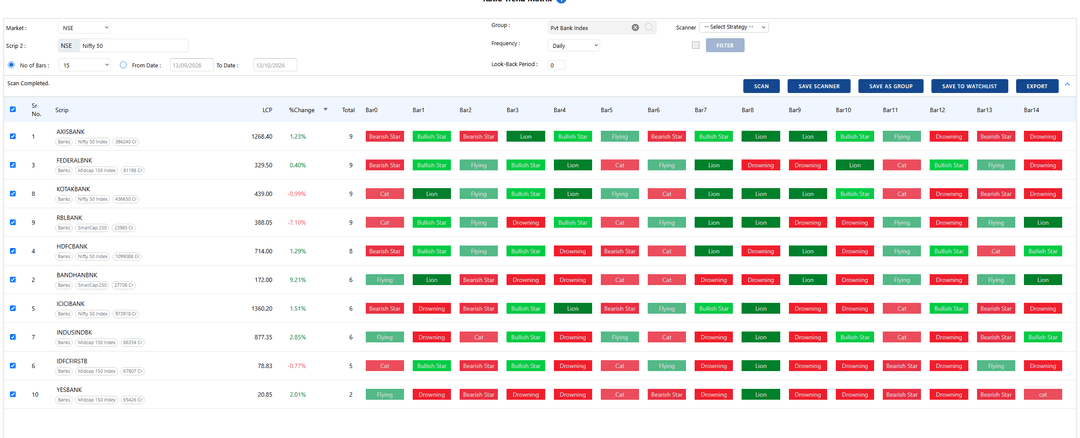Clear the Pvt Bank Index group field
The image size is (1080, 438).
point(635,28)
